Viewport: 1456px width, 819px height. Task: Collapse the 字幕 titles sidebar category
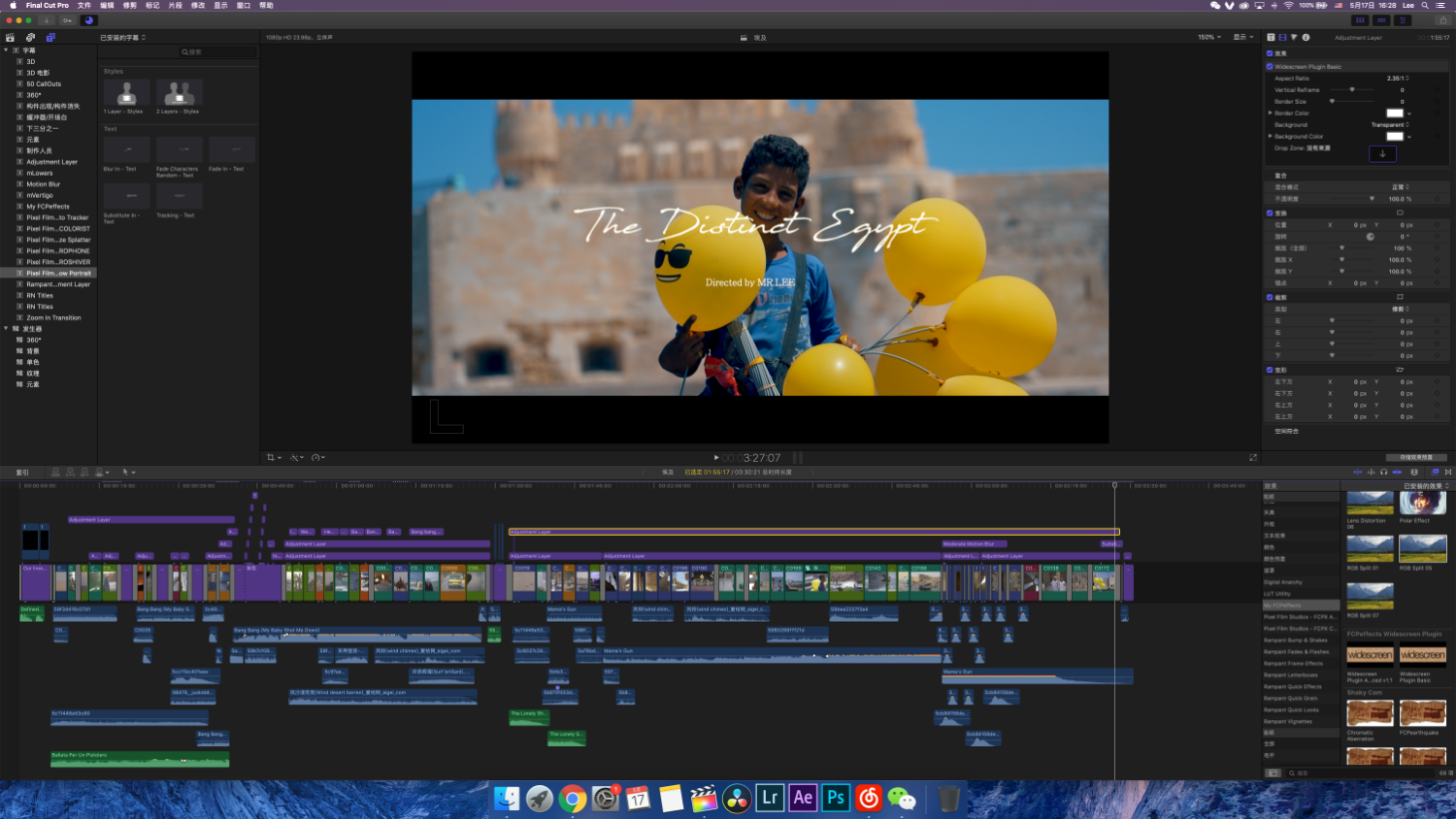pyautogui.click(x=6, y=50)
